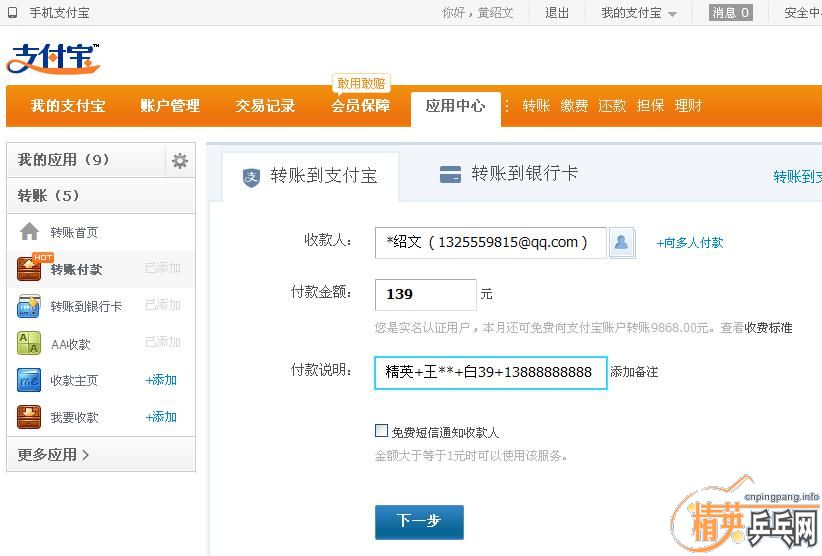The height and width of the screenshot is (556, 822).
Task: Click +添加 next to 我要收款
Action: (161, 417)
